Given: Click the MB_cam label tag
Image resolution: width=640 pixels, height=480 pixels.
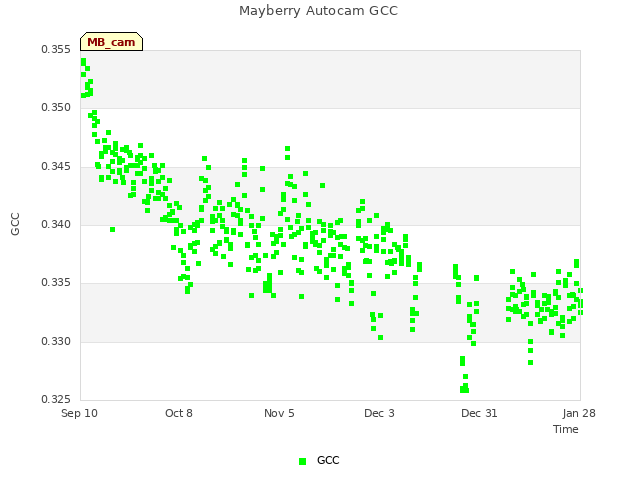Looking at the screenshot, I should point(111,42).
